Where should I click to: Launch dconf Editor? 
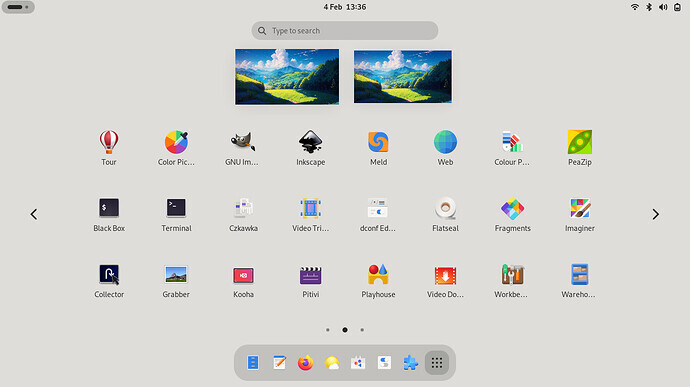tap(378, 214)
